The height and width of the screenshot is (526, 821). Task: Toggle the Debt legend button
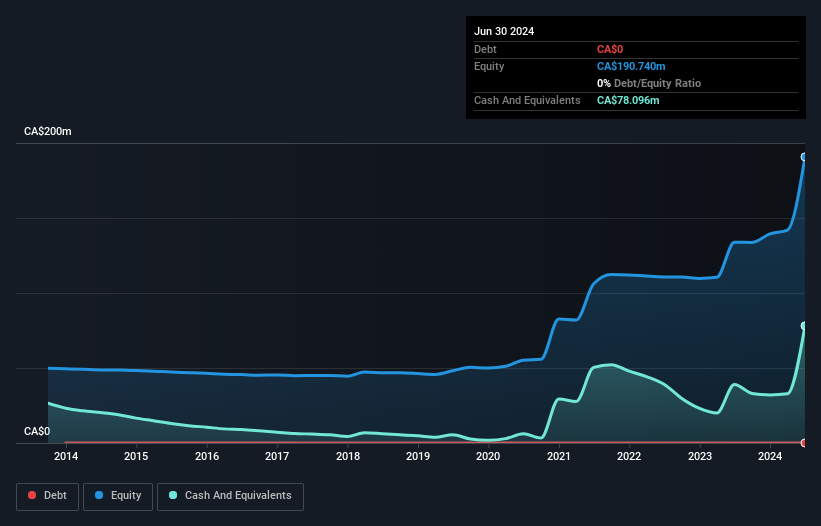click(48, 496)
